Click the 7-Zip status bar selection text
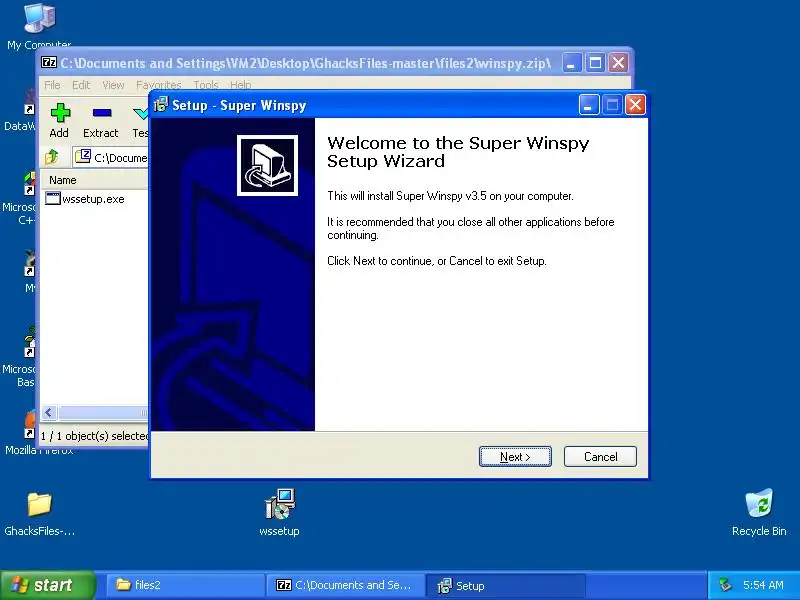Screen dimensions: 800x600 [94, 436]
